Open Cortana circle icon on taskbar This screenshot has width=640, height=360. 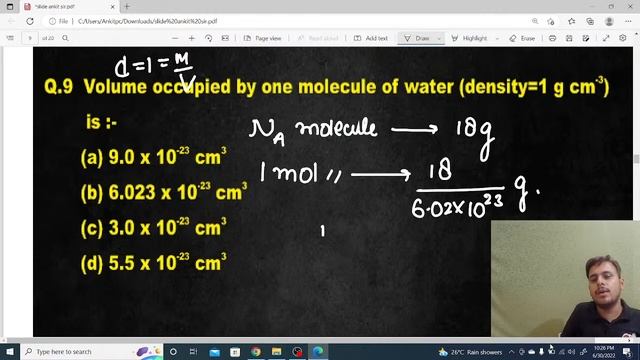(173, 351)
